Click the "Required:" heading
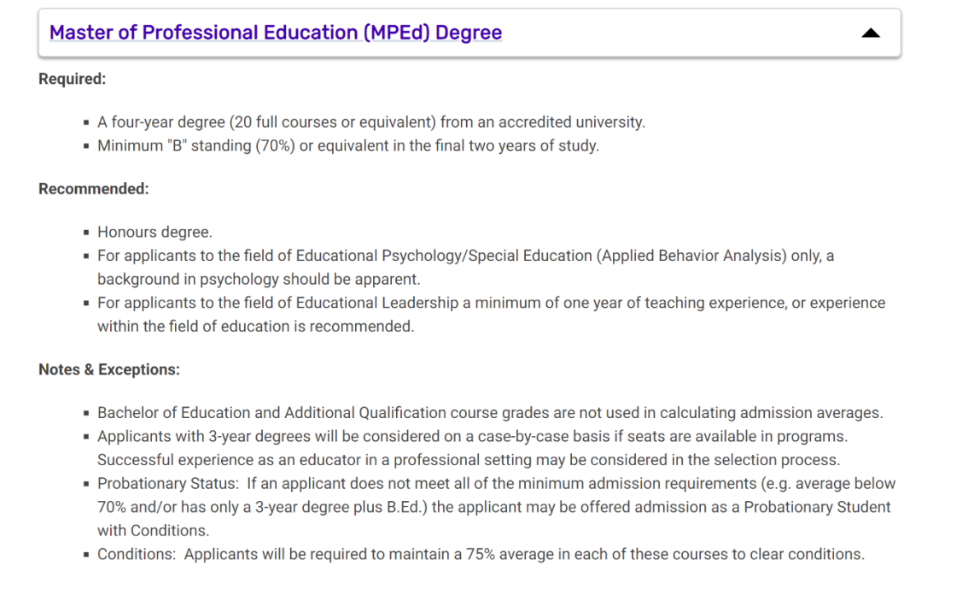Viewport: 963px width, 603px height. [72, 79]
